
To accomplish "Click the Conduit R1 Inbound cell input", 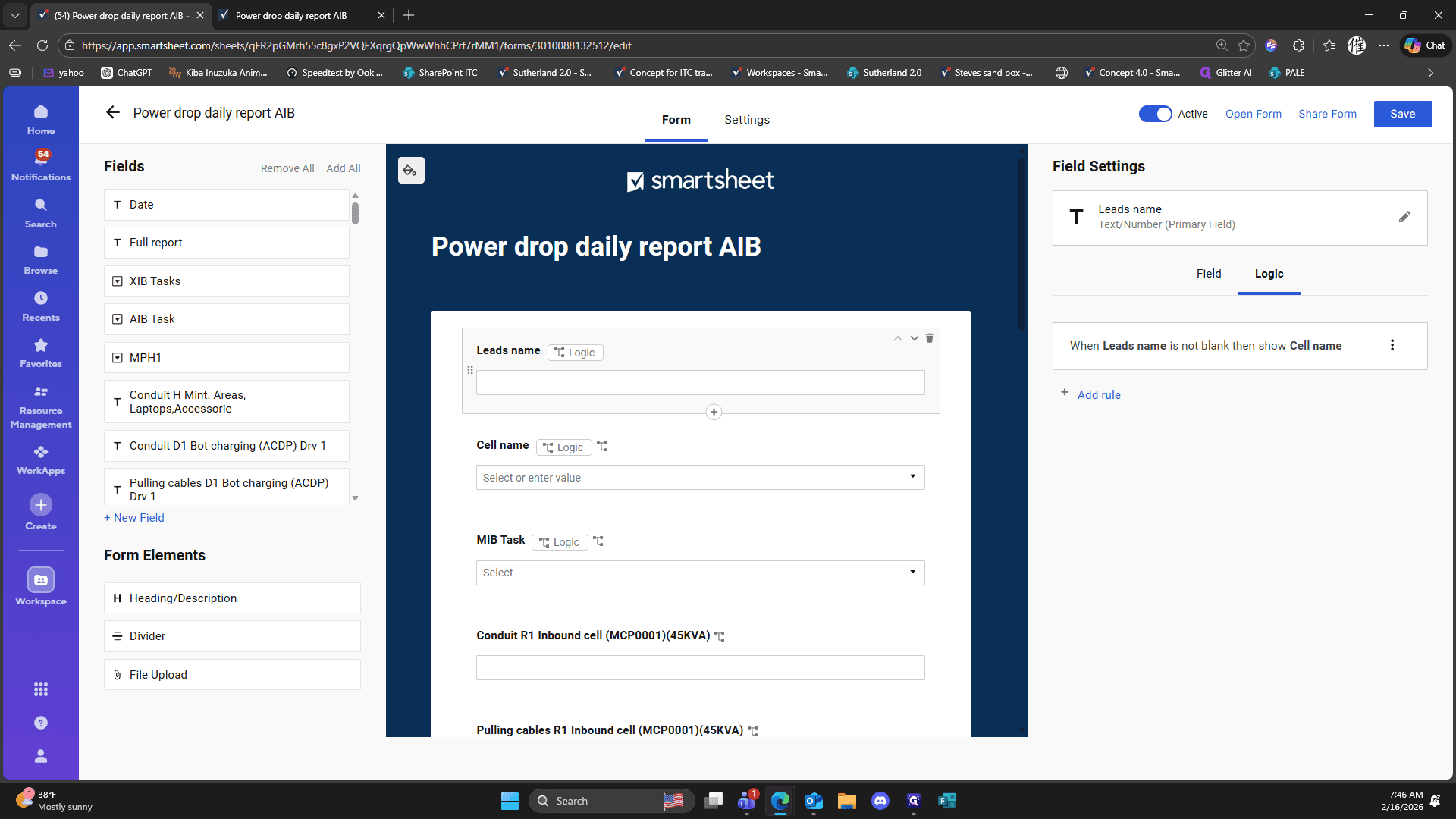I will [701, 668].
